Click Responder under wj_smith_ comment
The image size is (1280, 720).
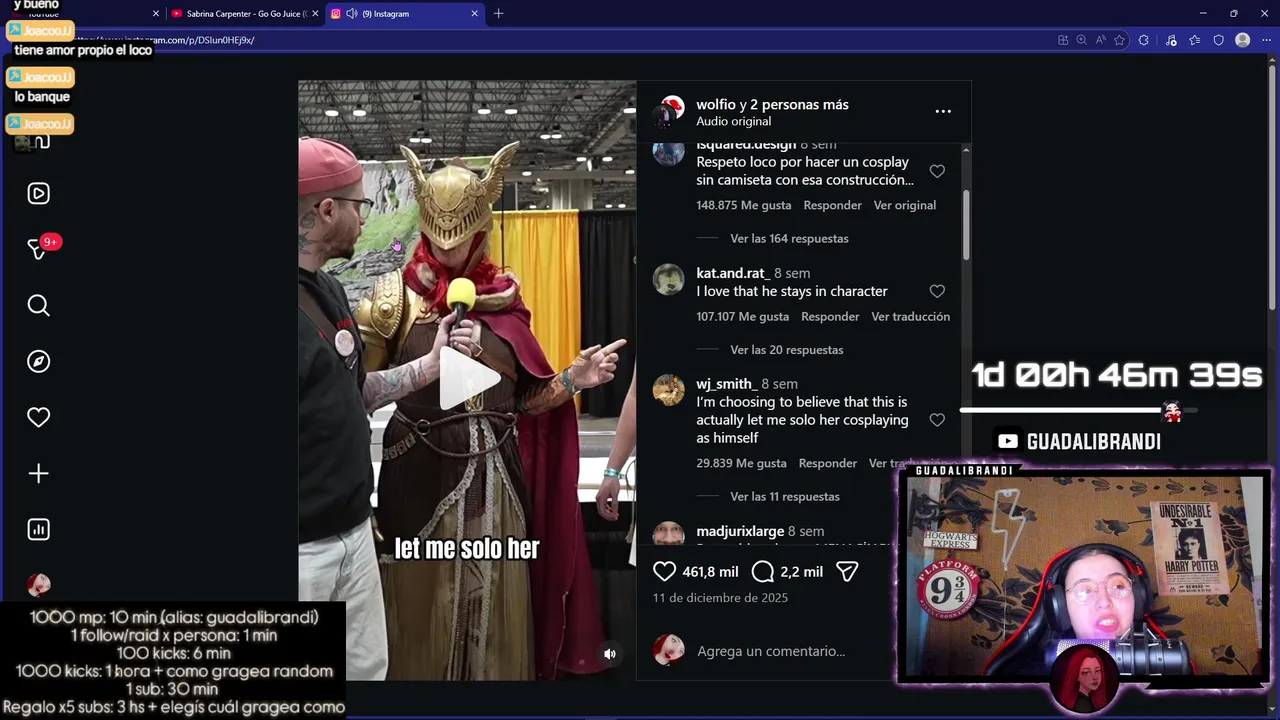pos(828,463)
